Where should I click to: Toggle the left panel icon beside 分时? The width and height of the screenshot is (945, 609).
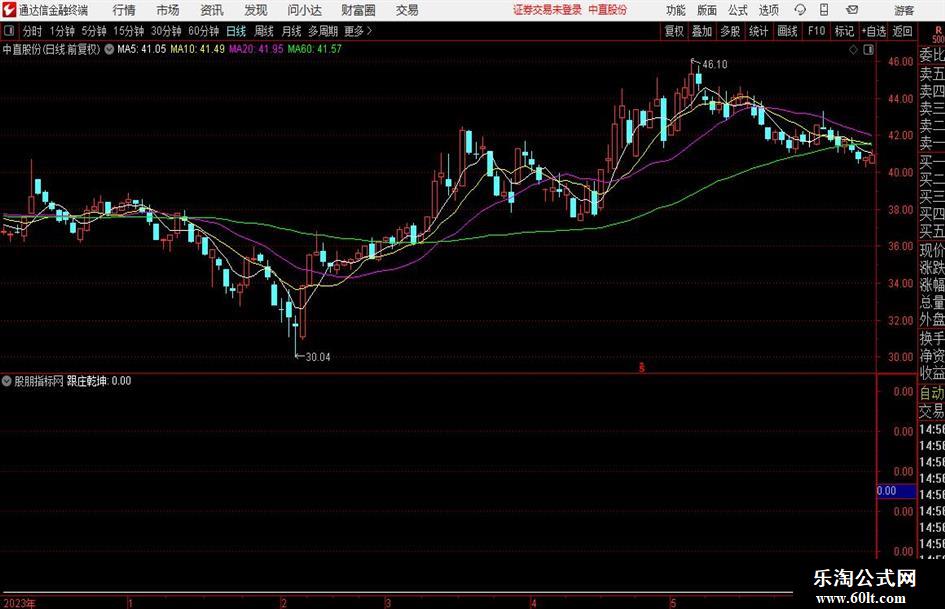pos(9,31)
